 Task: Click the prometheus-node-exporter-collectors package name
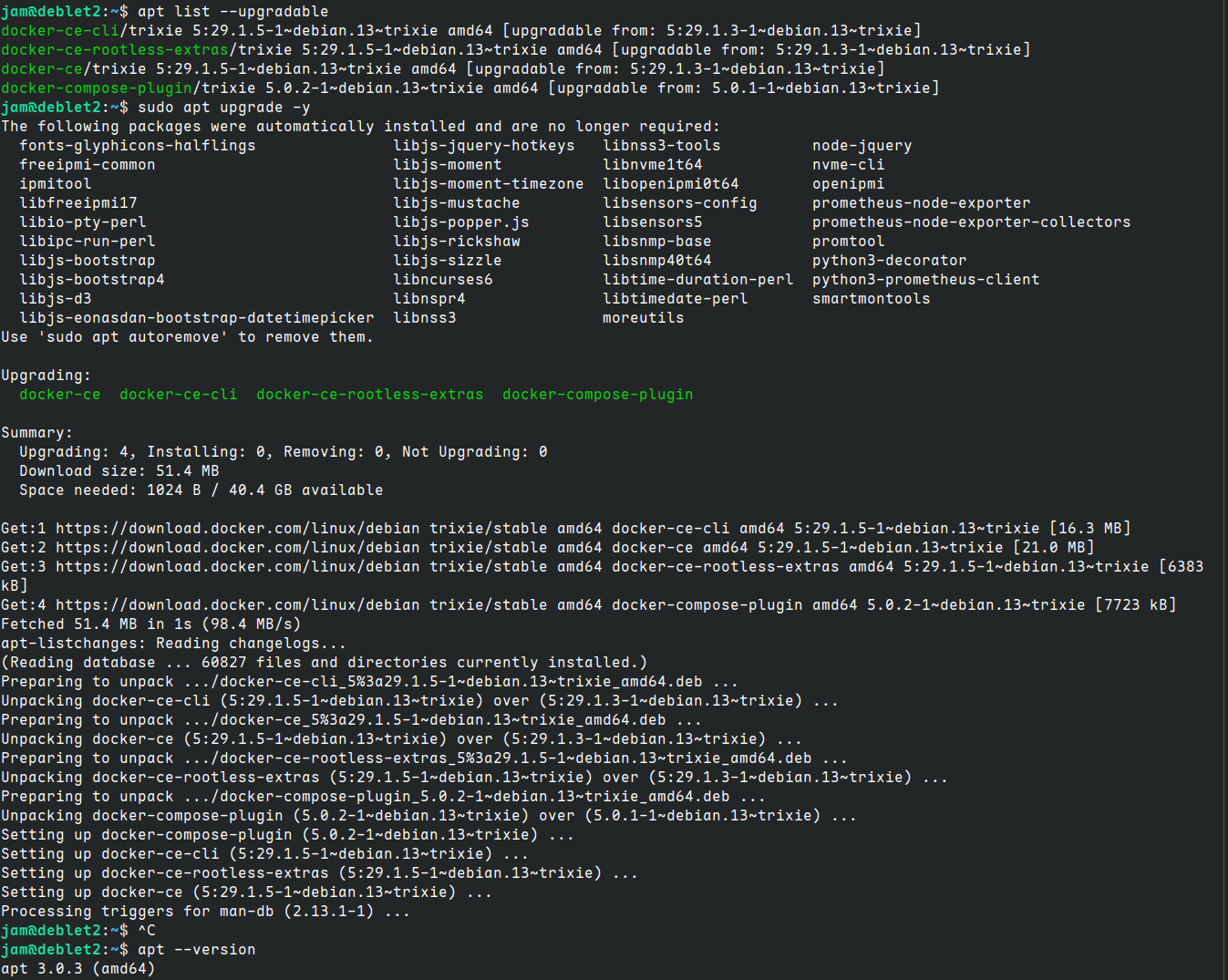pos(971,222)
